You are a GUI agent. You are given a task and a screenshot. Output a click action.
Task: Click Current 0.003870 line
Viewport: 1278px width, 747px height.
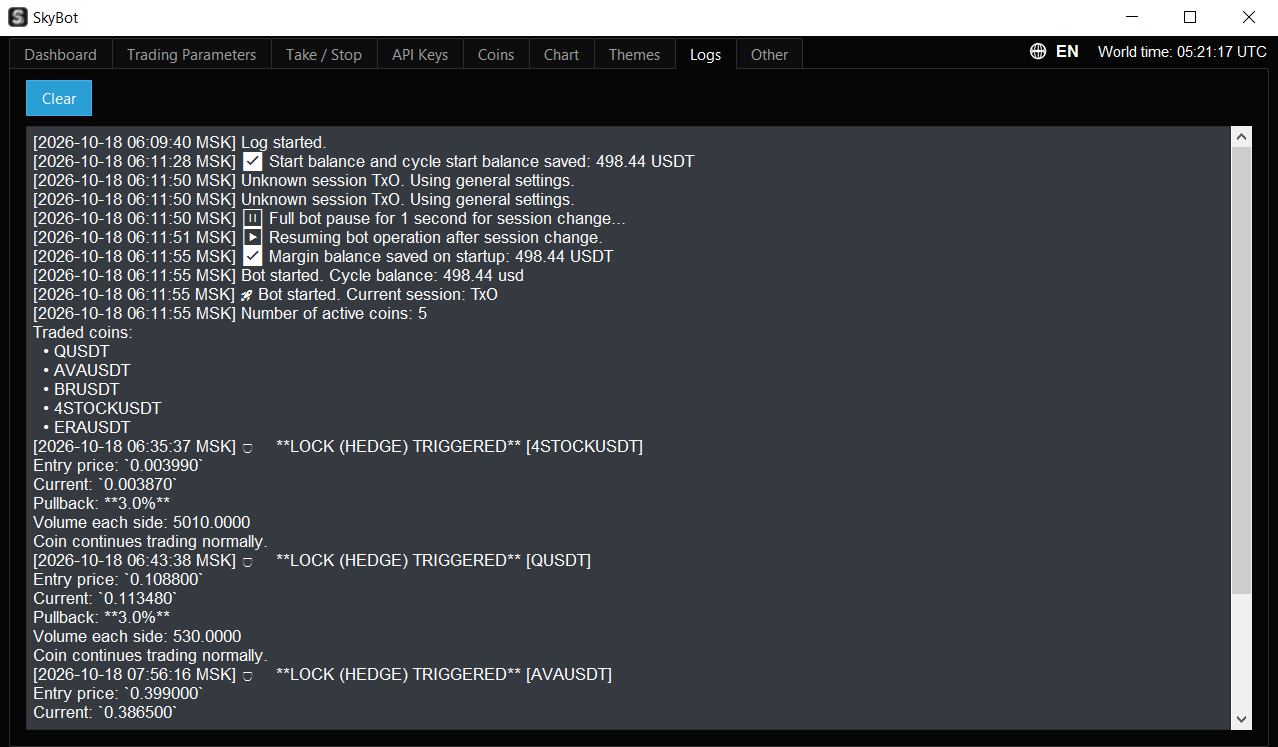click(105, 485)
